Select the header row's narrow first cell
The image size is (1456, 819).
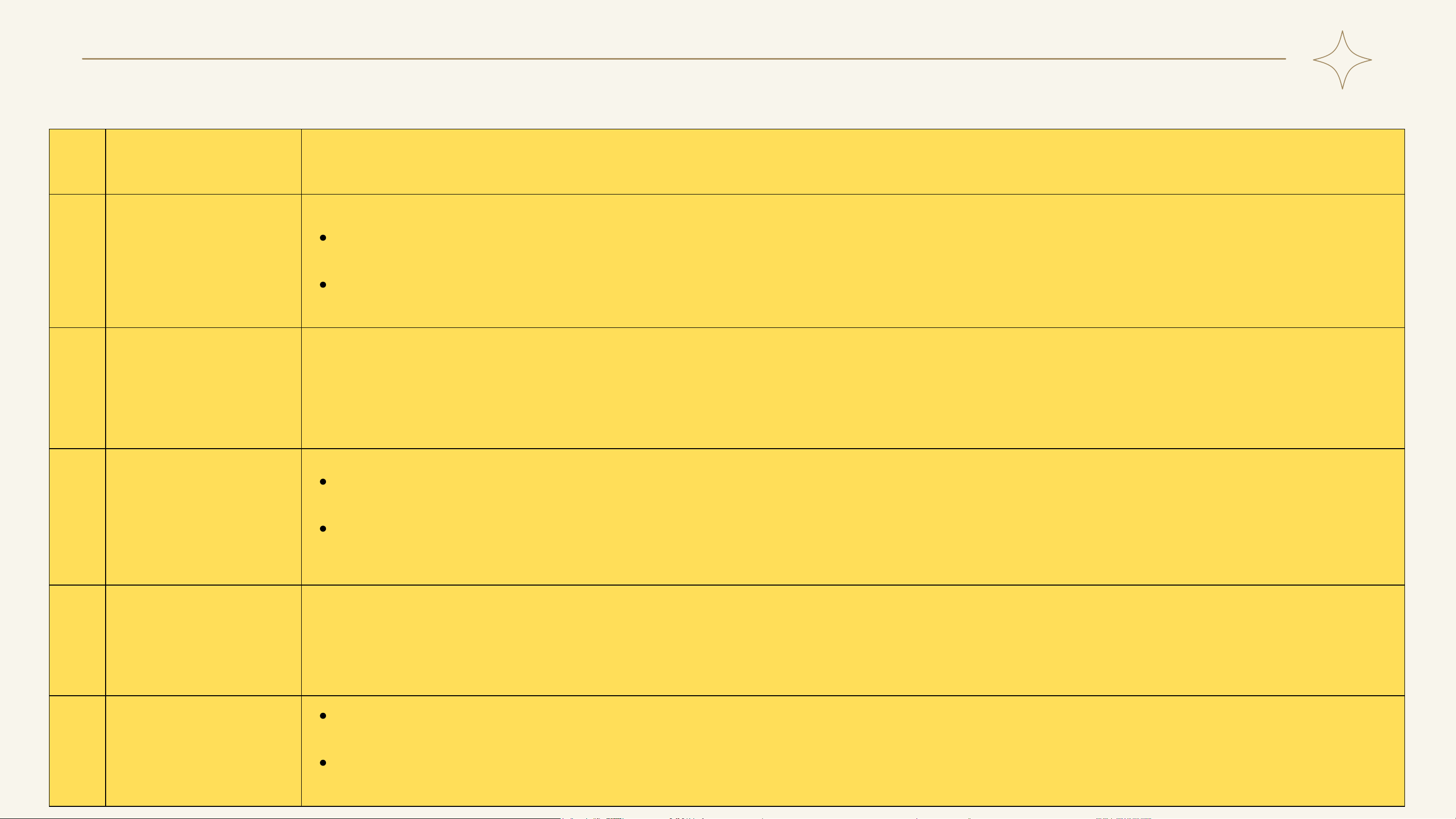pos(77,162)
